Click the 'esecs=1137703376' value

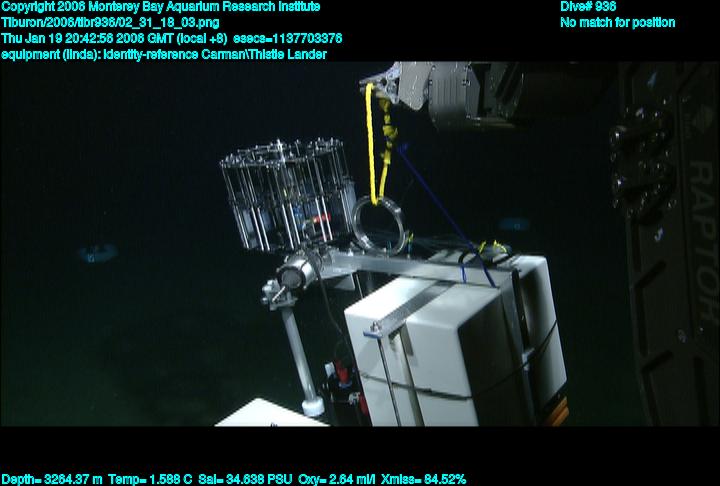(287, 39)
